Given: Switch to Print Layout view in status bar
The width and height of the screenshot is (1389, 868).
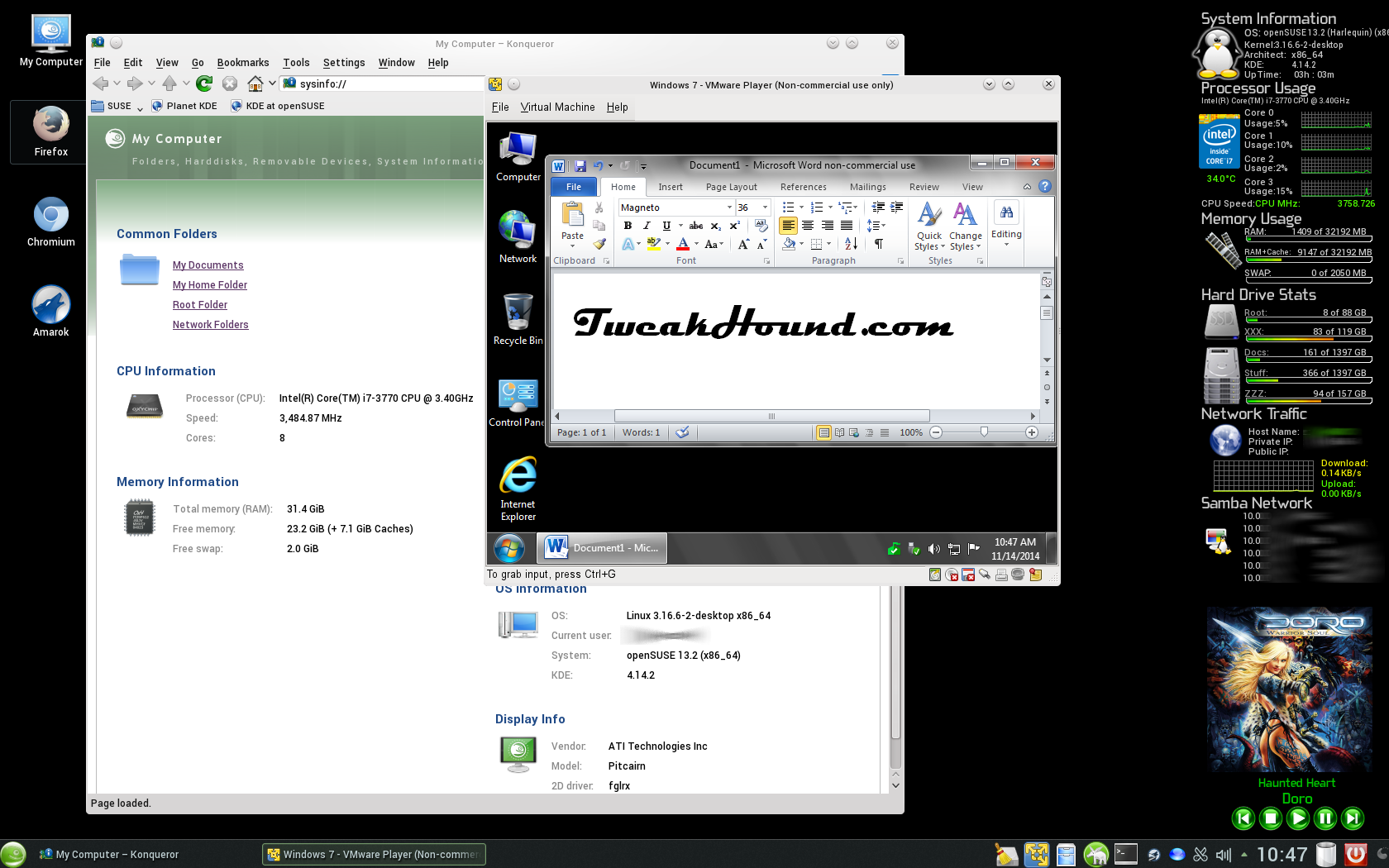Looking at the screenshot, I should 823,432.
